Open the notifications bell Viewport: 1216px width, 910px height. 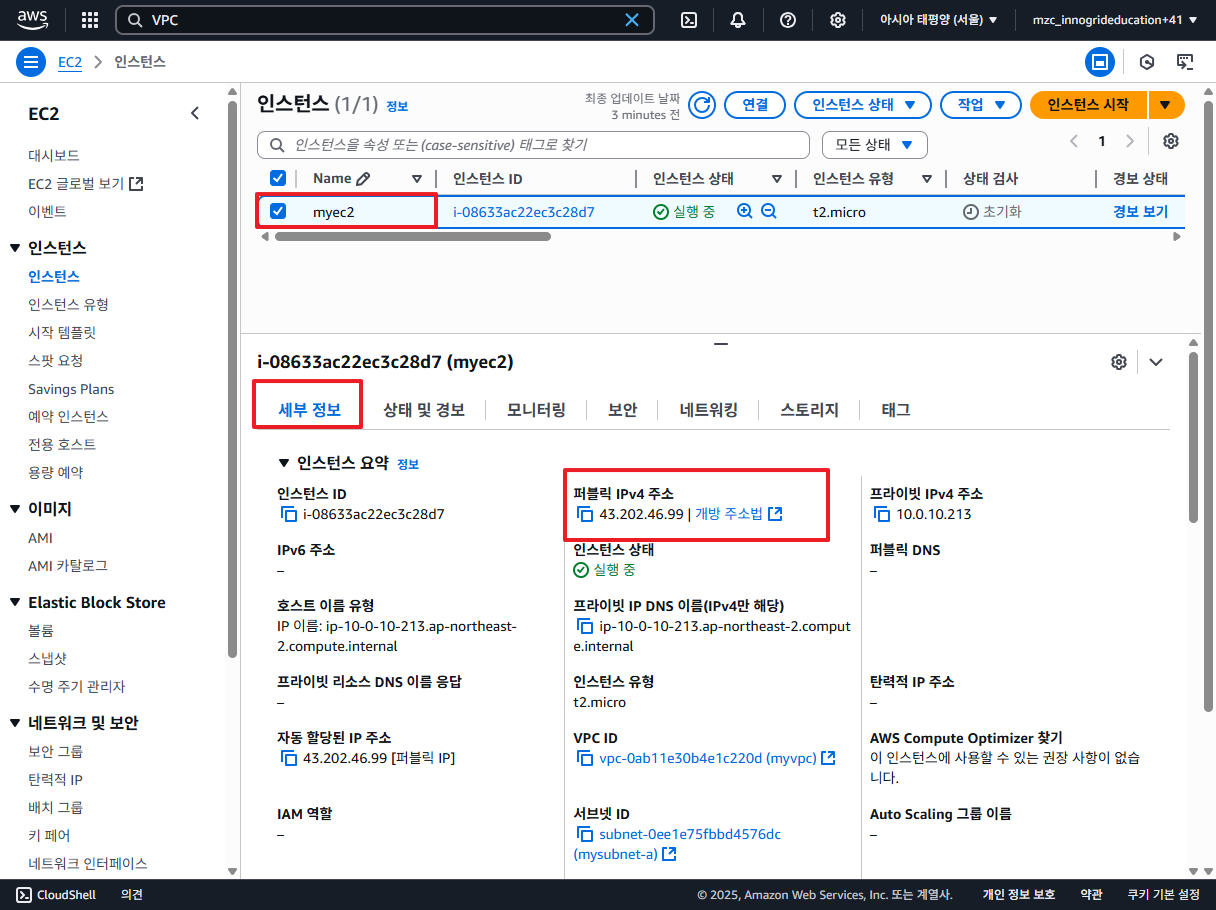pyautogui.click(x=738, y=20)
